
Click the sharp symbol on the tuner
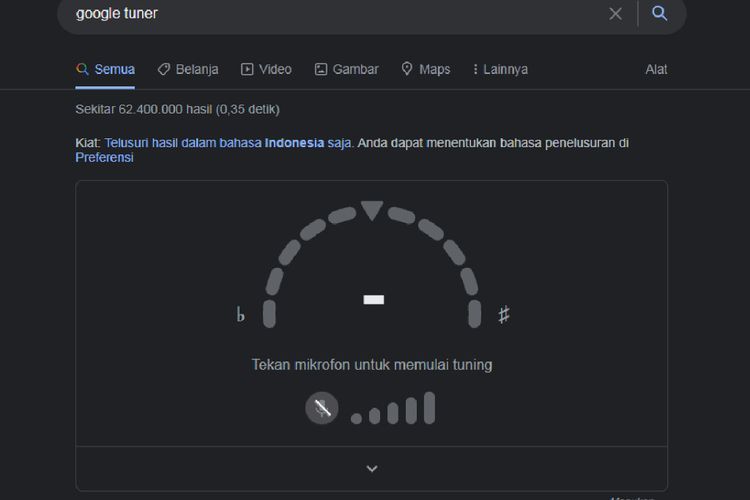[504, 314]
